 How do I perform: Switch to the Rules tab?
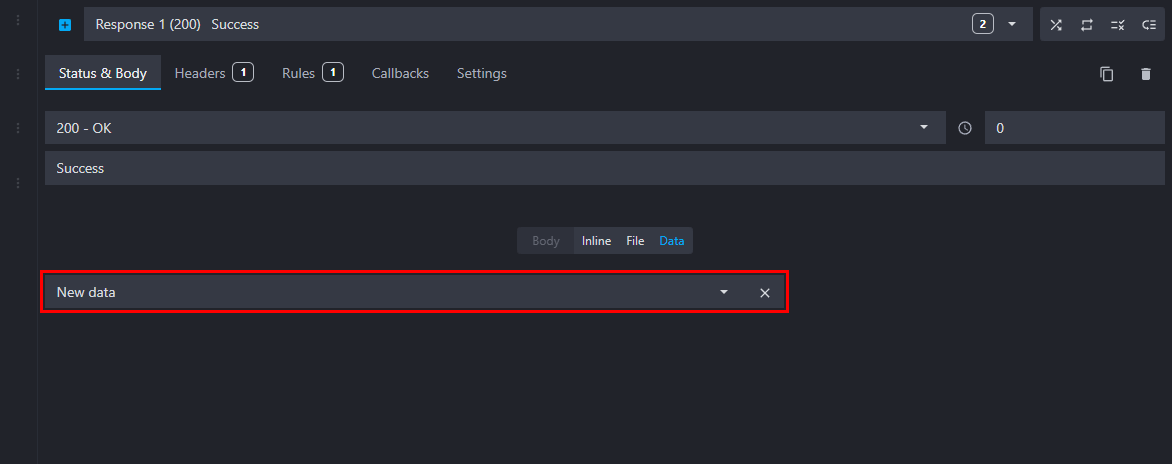(x=298, y=73)
